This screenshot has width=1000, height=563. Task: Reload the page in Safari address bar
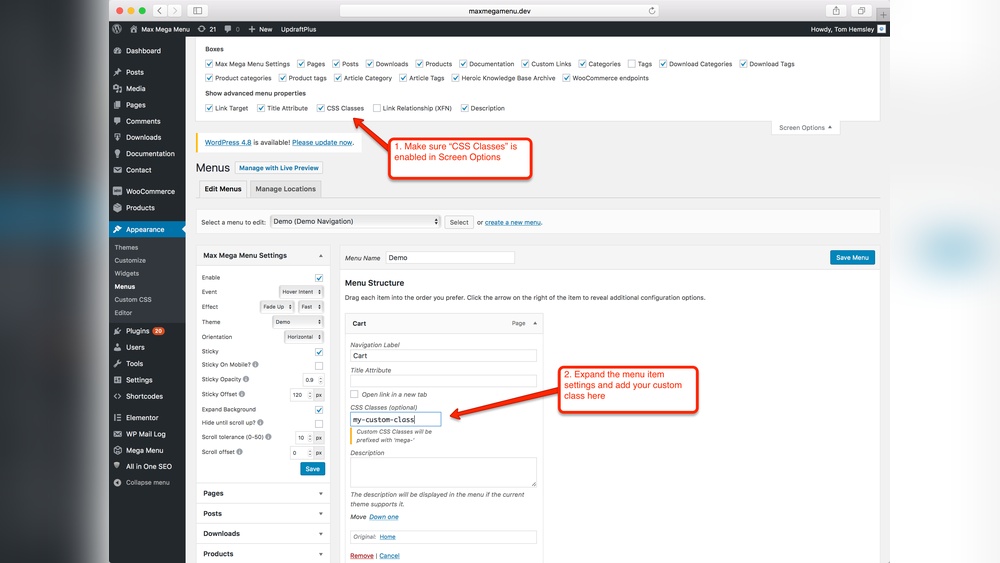point(652,11)
